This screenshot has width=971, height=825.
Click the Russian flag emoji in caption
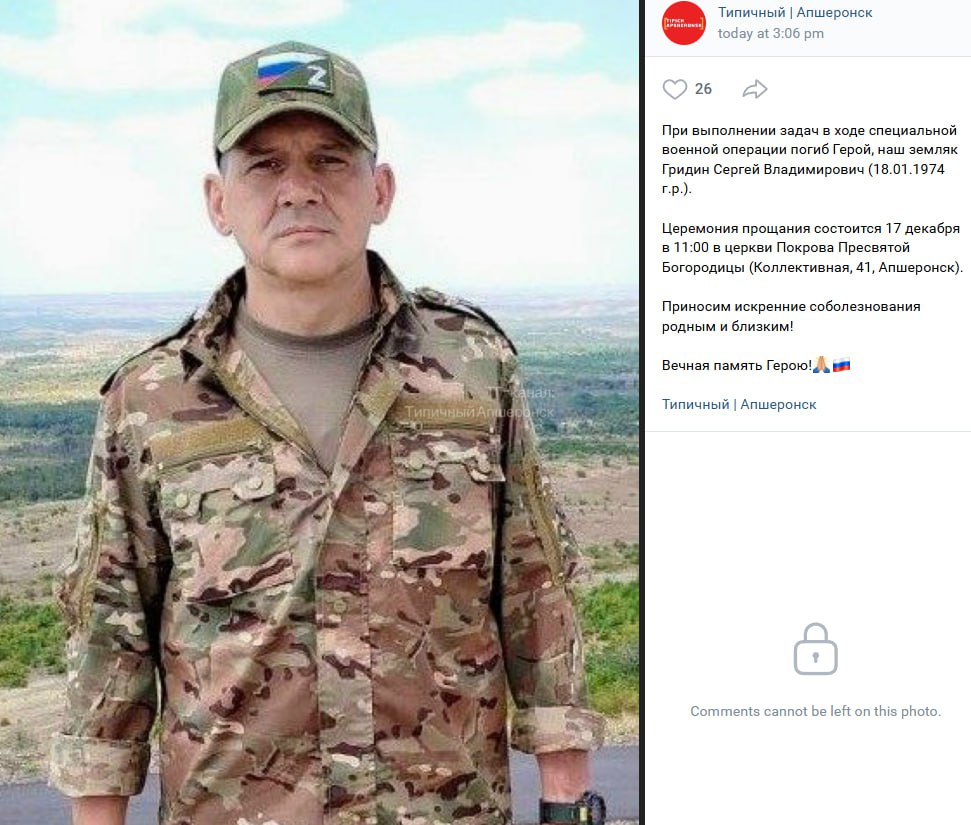tap(841, 365)
